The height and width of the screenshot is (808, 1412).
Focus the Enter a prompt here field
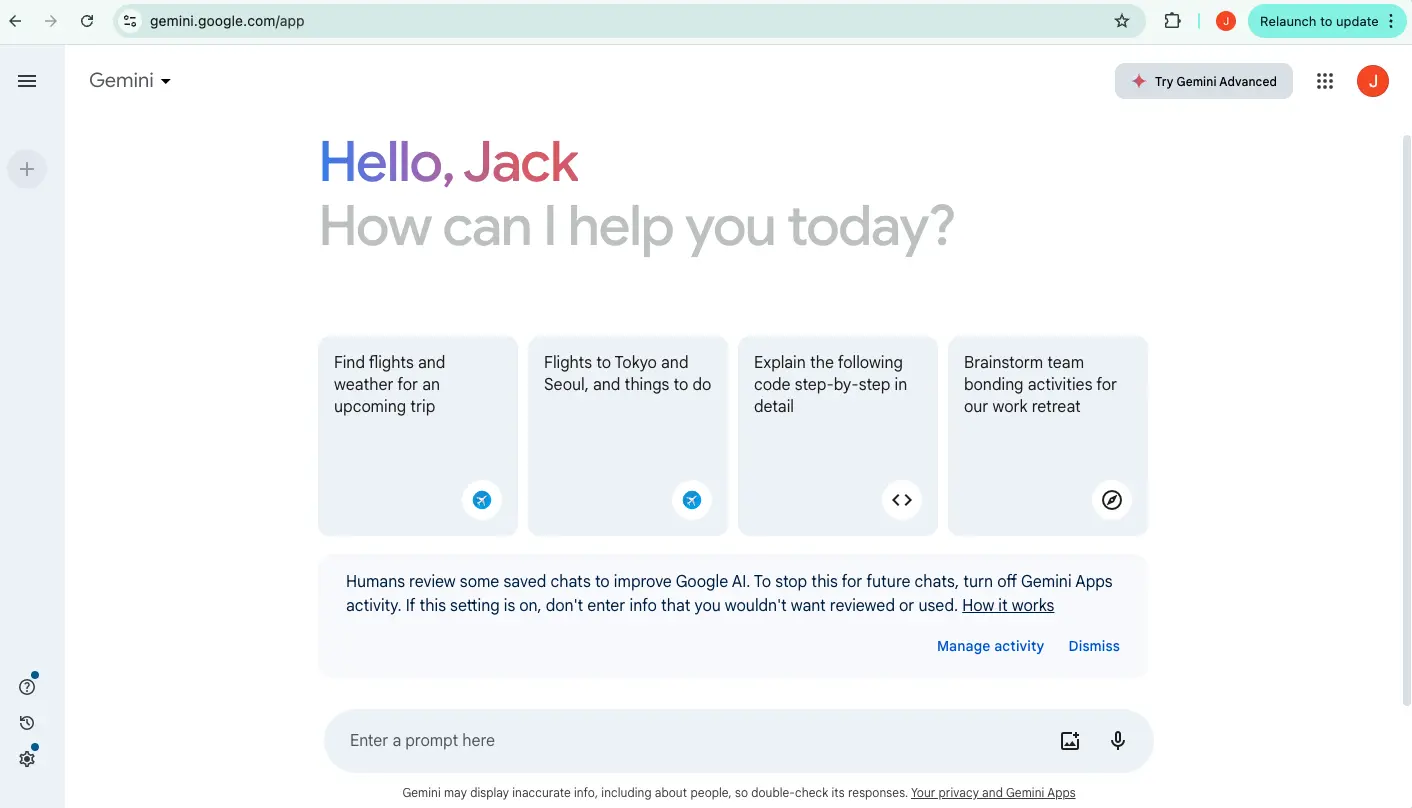pos(690,741)
